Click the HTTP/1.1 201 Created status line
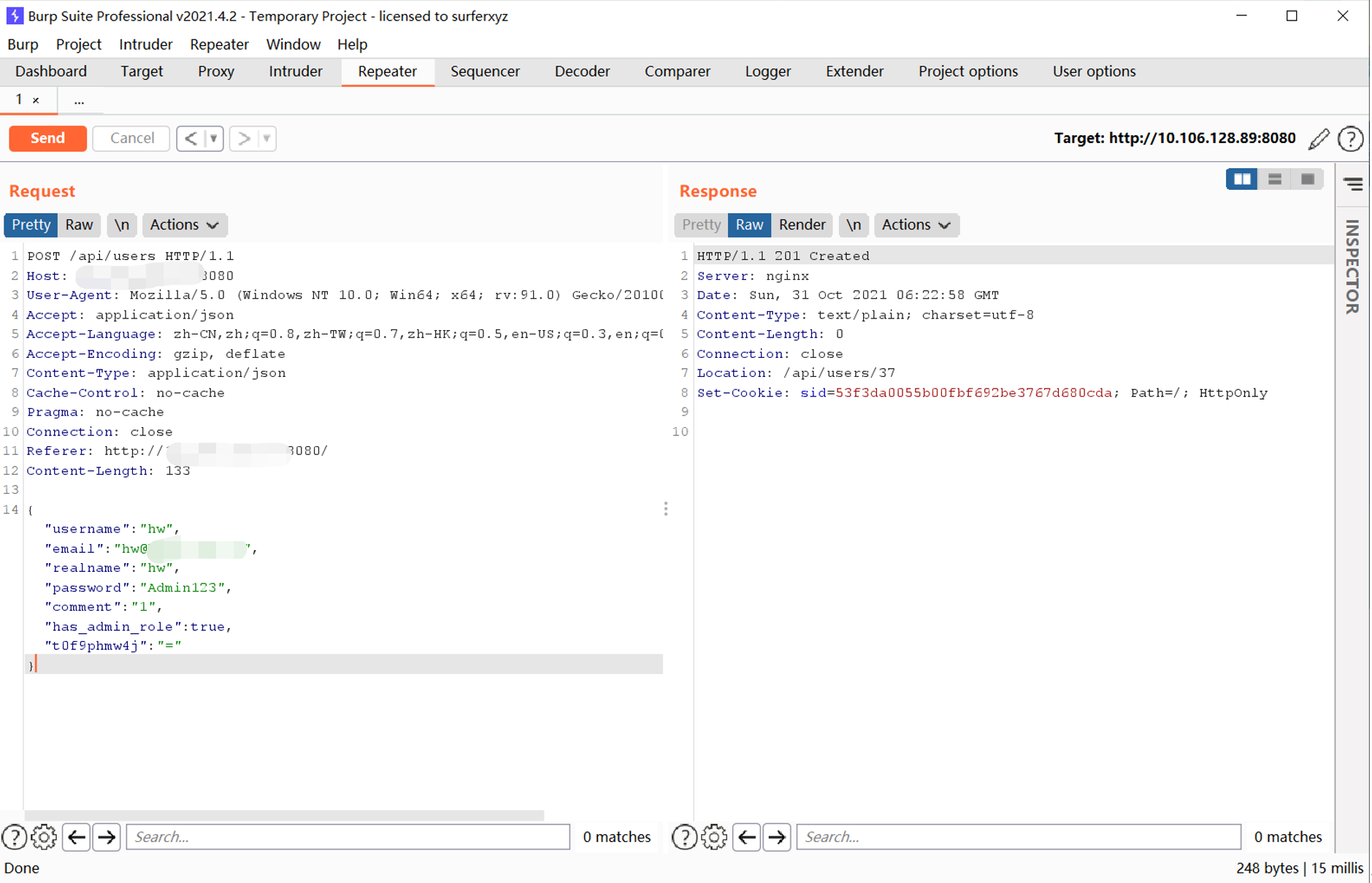This screenshot has height=883, width=1372. (x=783, y=256)
